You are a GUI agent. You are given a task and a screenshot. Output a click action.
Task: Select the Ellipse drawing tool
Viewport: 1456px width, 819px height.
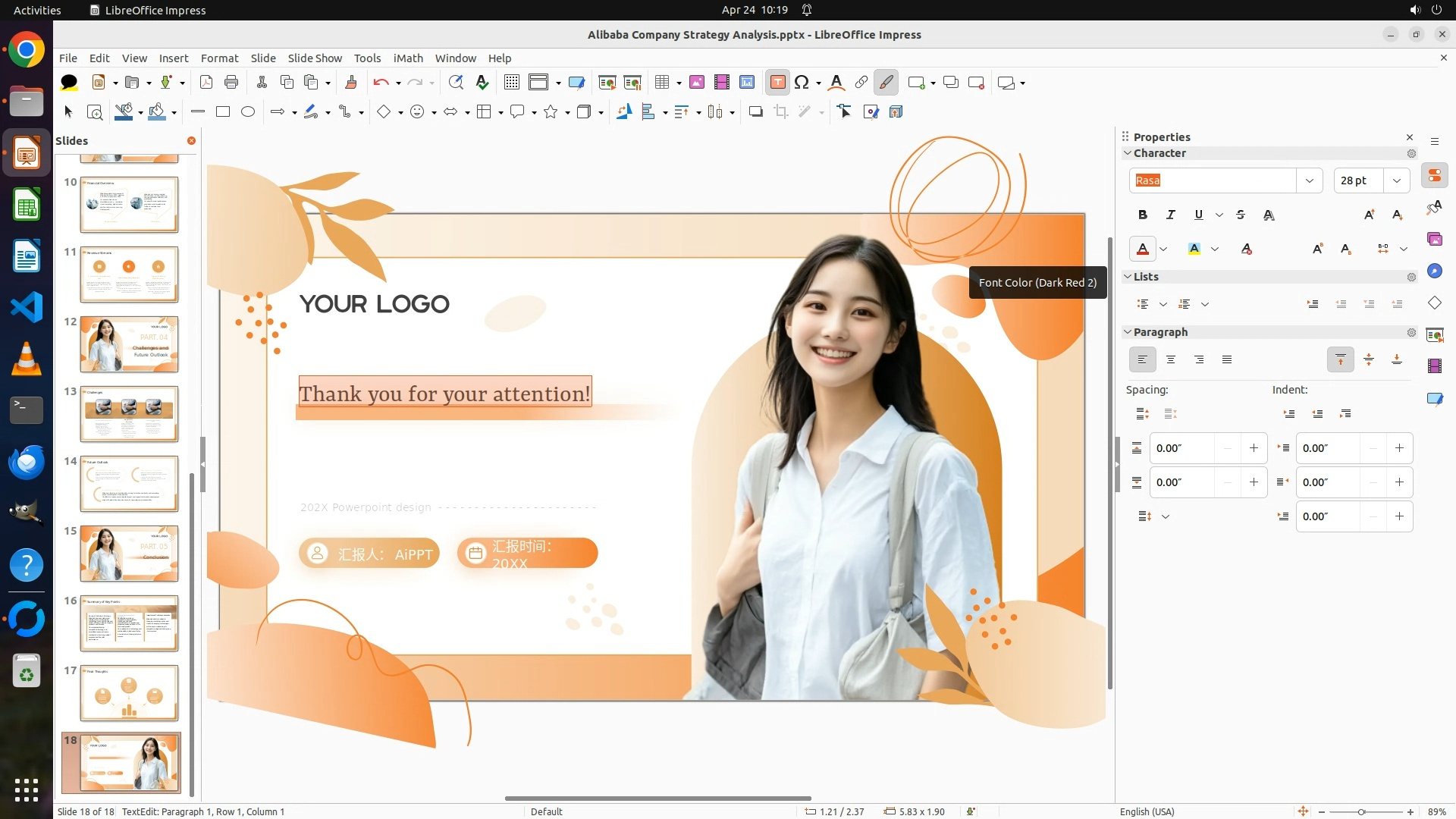coord(248,112)
